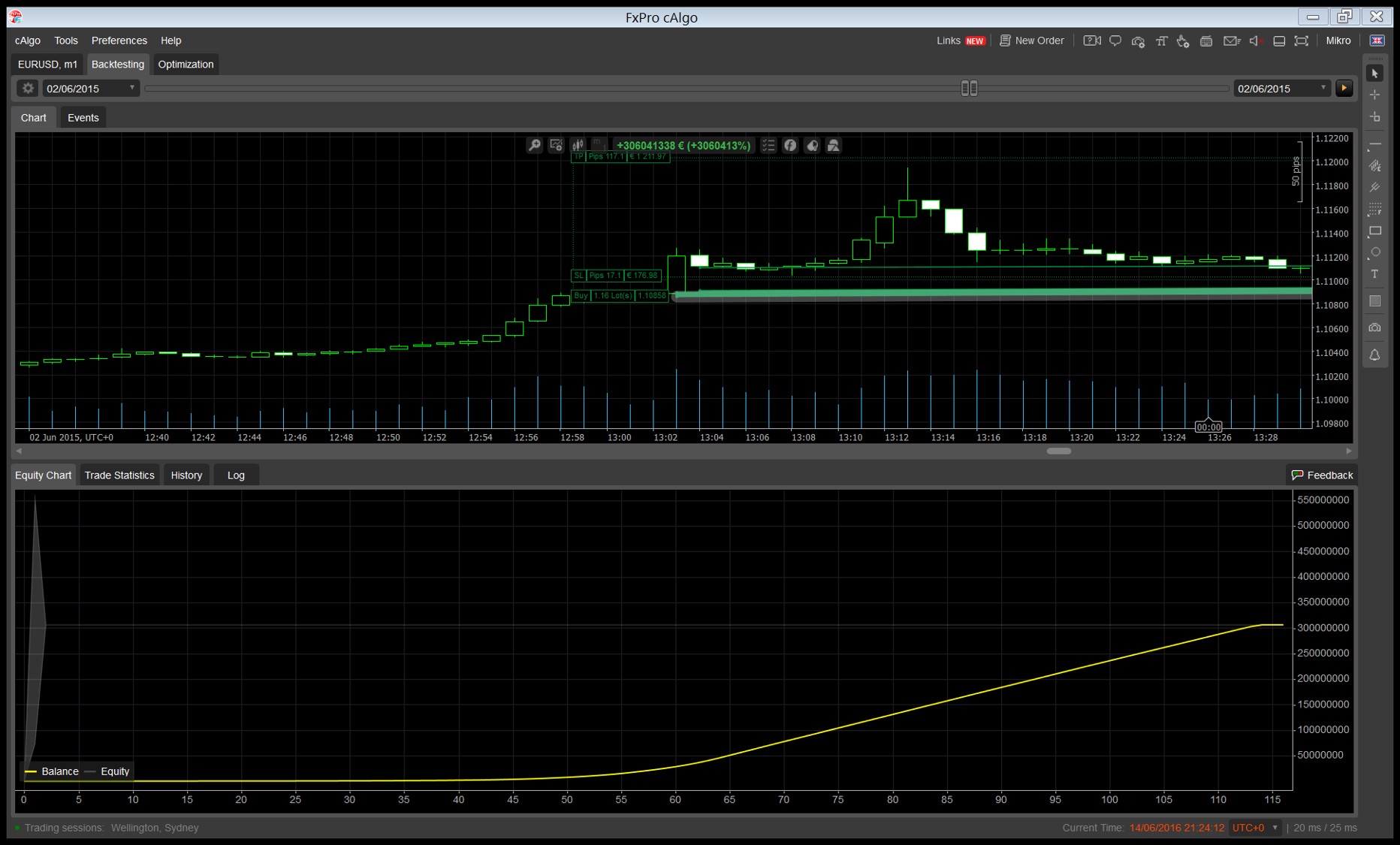Take a chartshot with camera icon
The width and height of the screenshot is (1400, 845).
pyautogui.click(x=1375, y=327)
